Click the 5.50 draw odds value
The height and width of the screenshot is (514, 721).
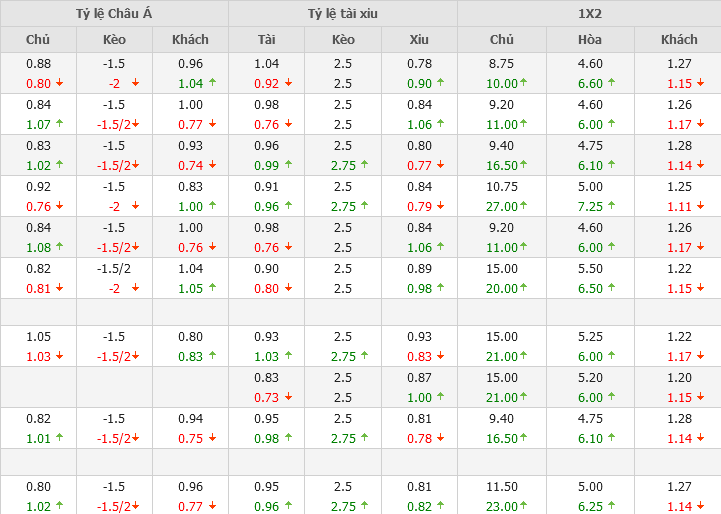[x=590, y=268]
